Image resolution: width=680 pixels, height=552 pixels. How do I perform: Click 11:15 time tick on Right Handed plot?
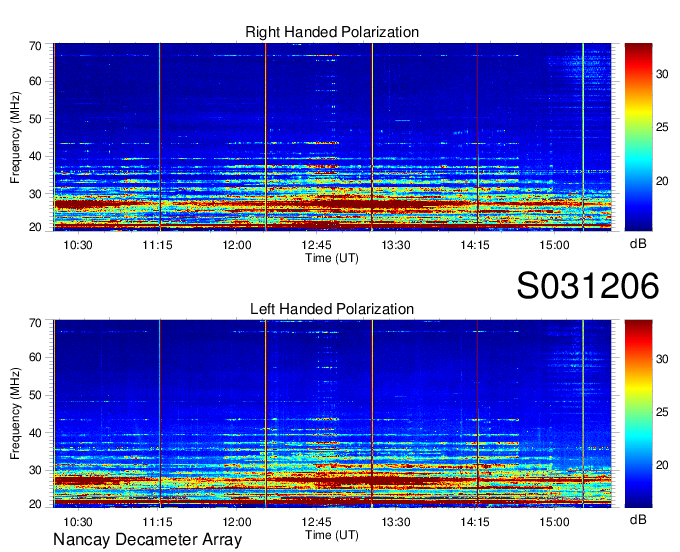click(x=157, y=245)
